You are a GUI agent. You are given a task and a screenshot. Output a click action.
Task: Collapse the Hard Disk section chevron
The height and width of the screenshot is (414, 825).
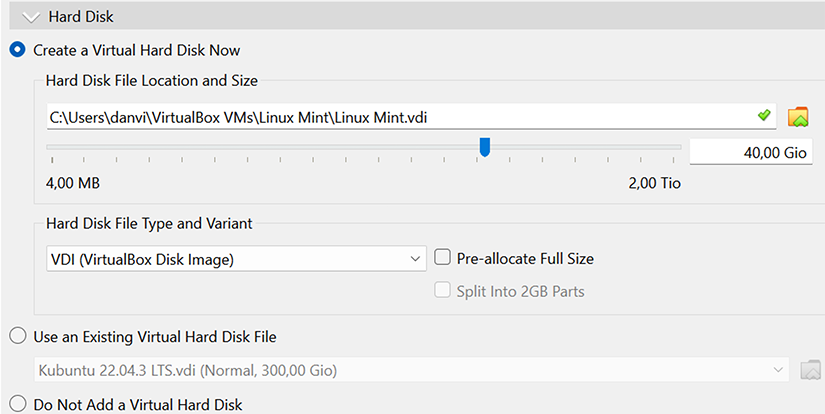click(30, 17)
